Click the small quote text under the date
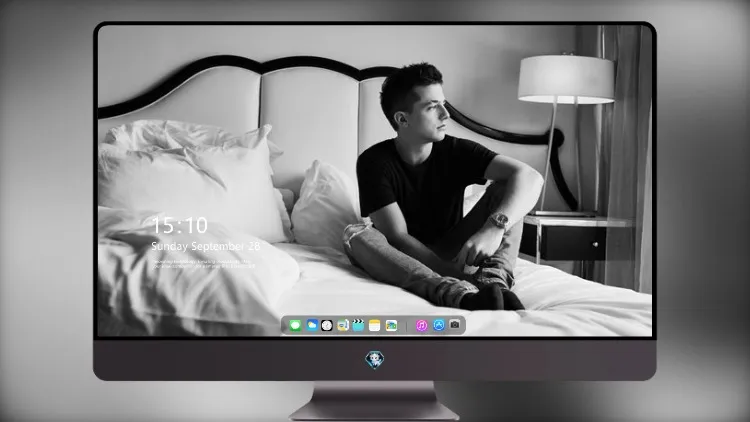The width and height of the screenshot is (750, 422). 203,264
